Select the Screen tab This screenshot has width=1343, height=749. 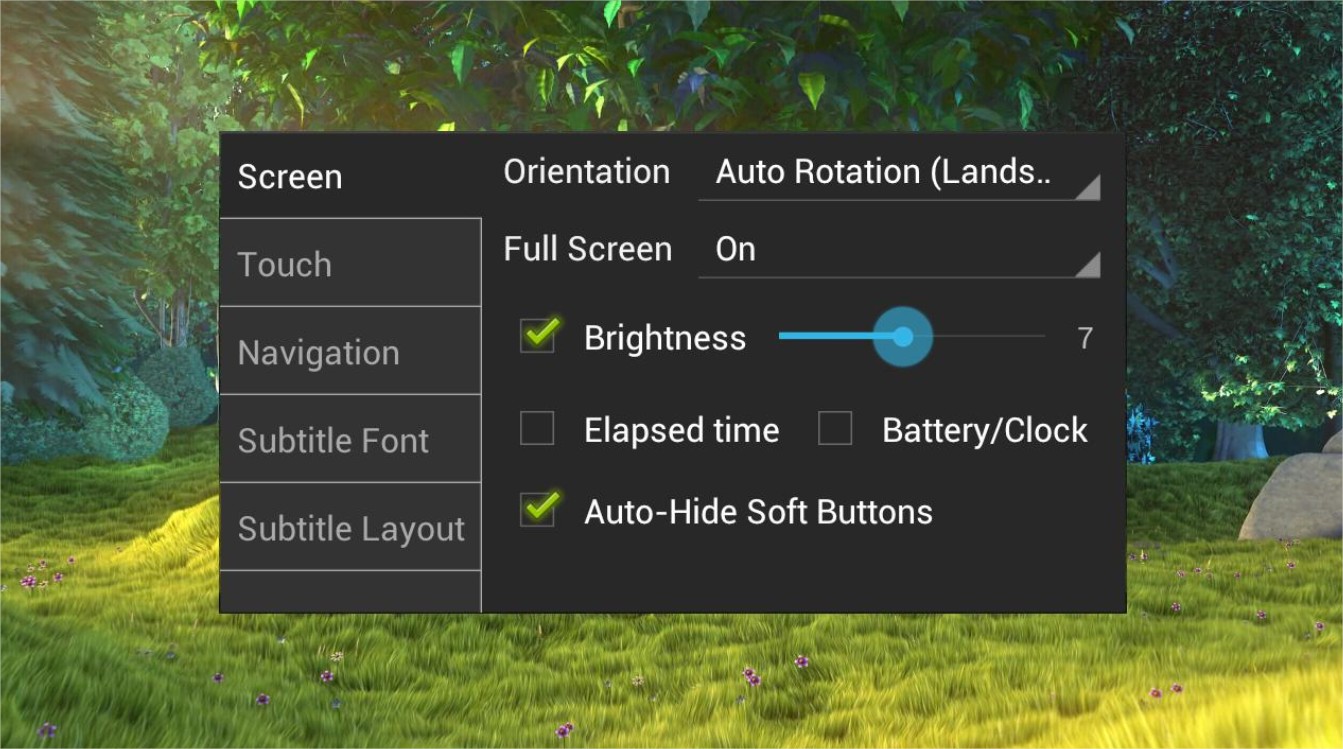coord(350,177)
